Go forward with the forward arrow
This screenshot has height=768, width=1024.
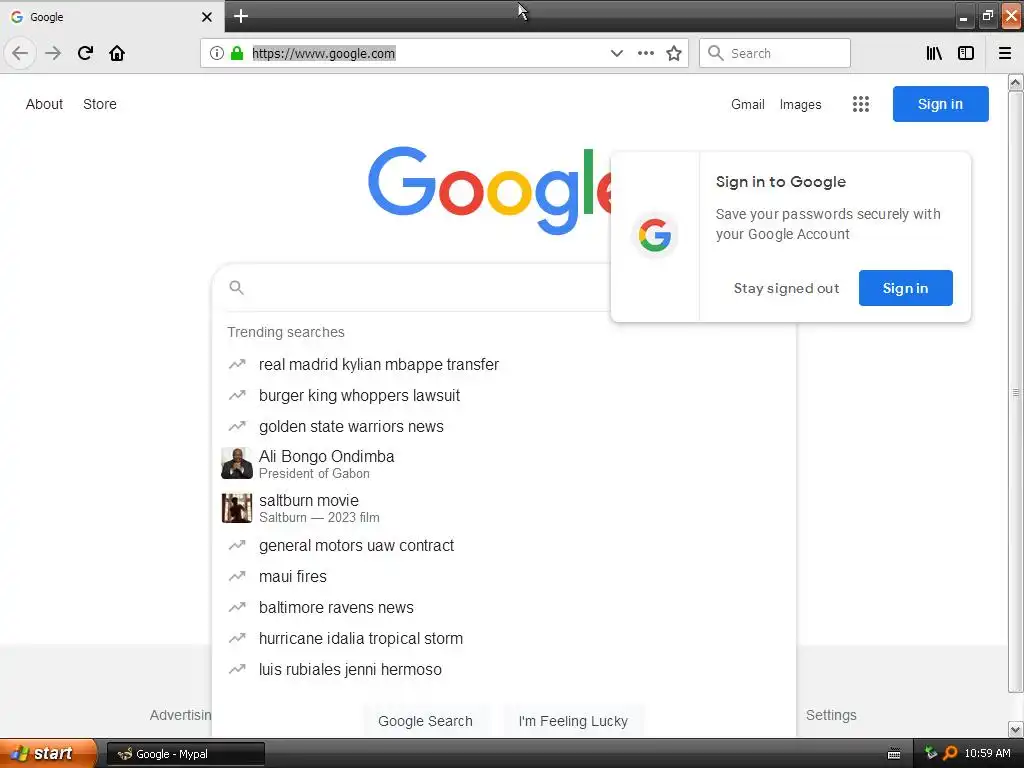point(53,53)
